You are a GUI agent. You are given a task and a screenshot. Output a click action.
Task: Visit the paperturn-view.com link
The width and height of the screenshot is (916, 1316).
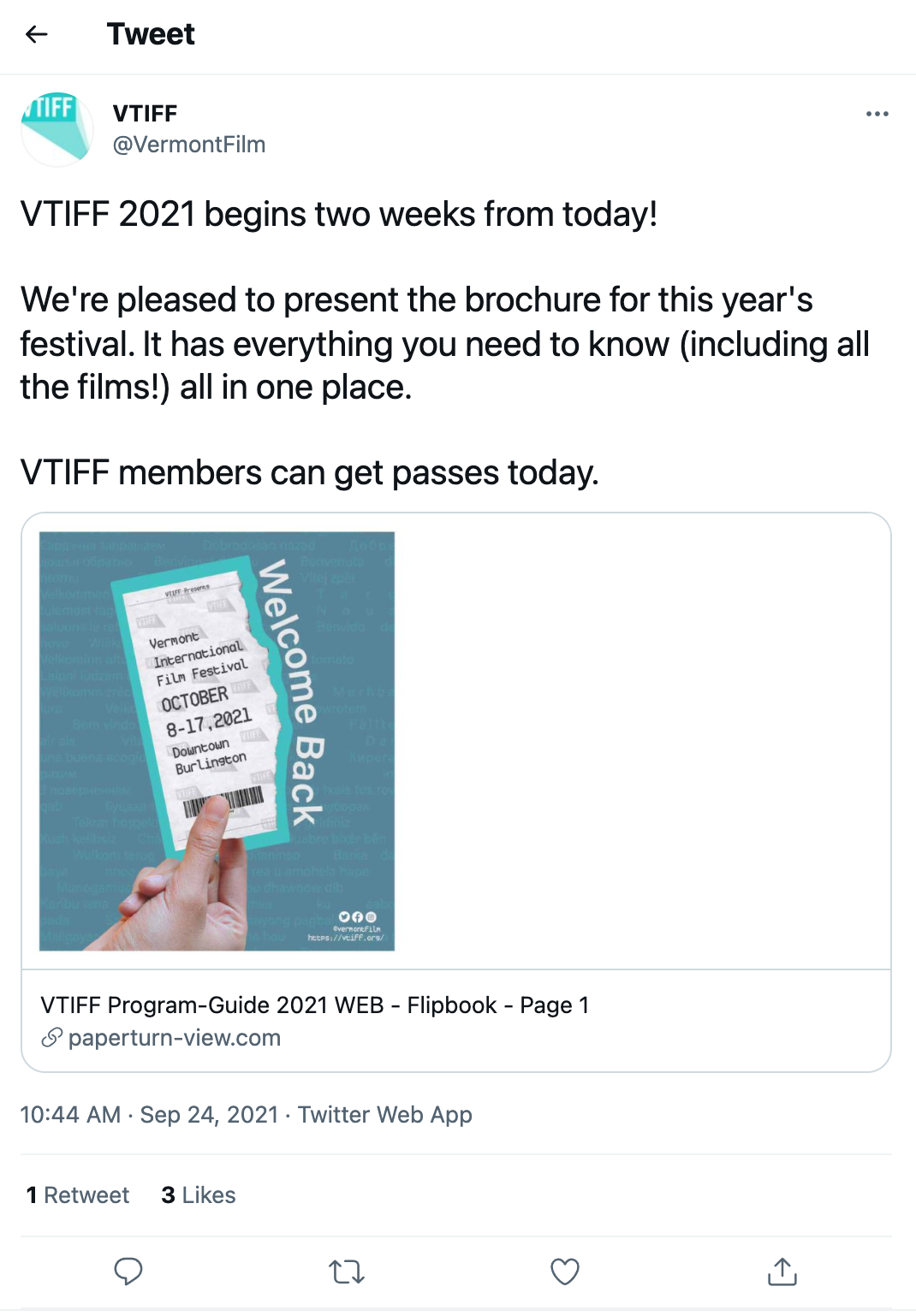pyautogui.click(x=175, y=1038)
